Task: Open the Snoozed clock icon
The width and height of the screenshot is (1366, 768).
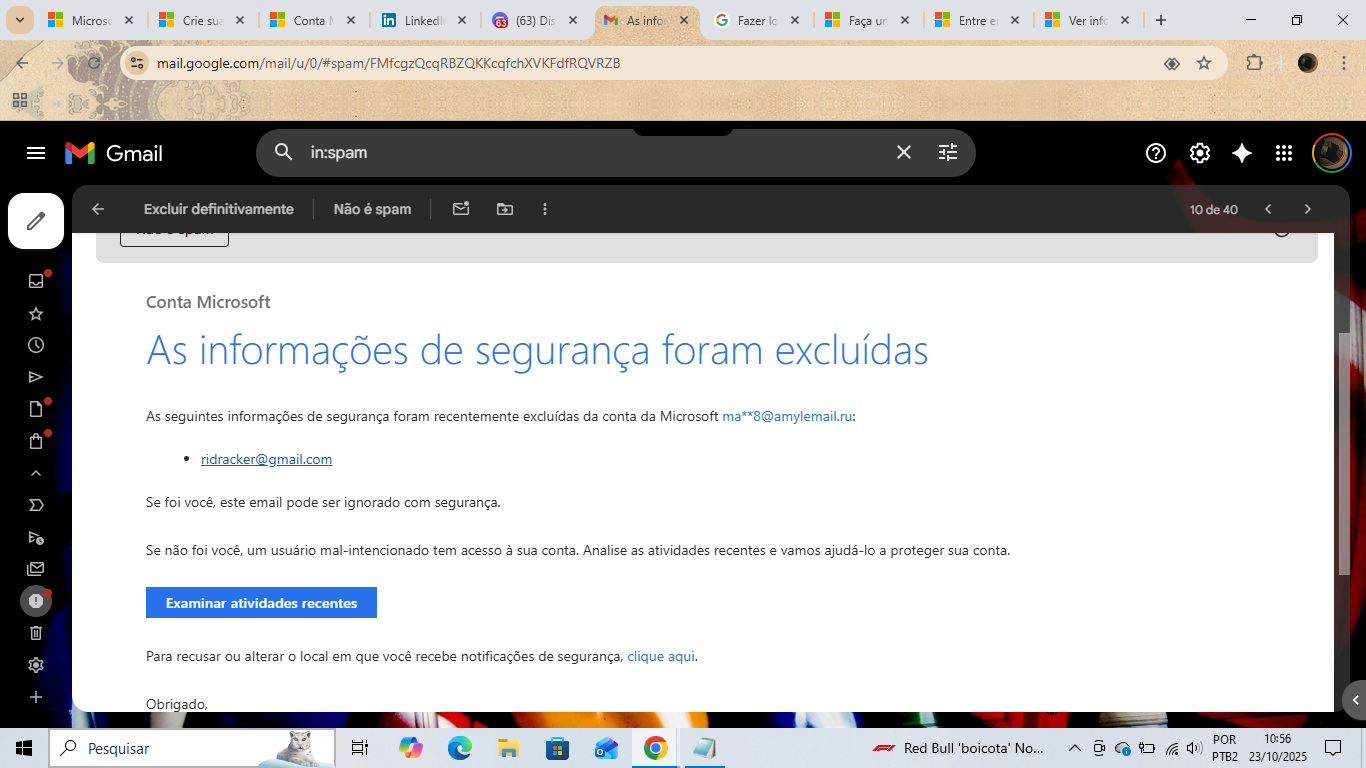Action: 36,345
